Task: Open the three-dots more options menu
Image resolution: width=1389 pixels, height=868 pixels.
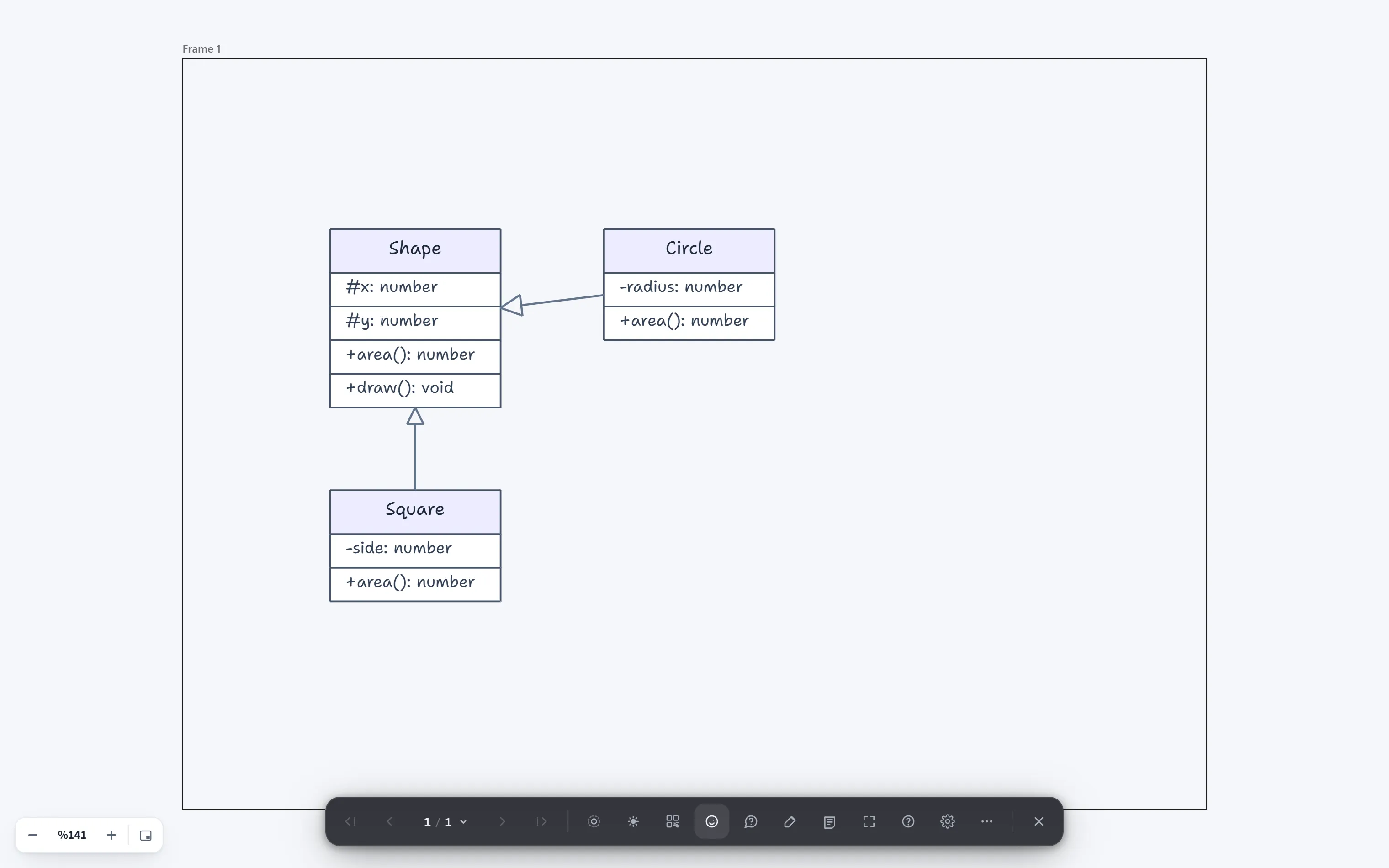Action: pos(986,821)
